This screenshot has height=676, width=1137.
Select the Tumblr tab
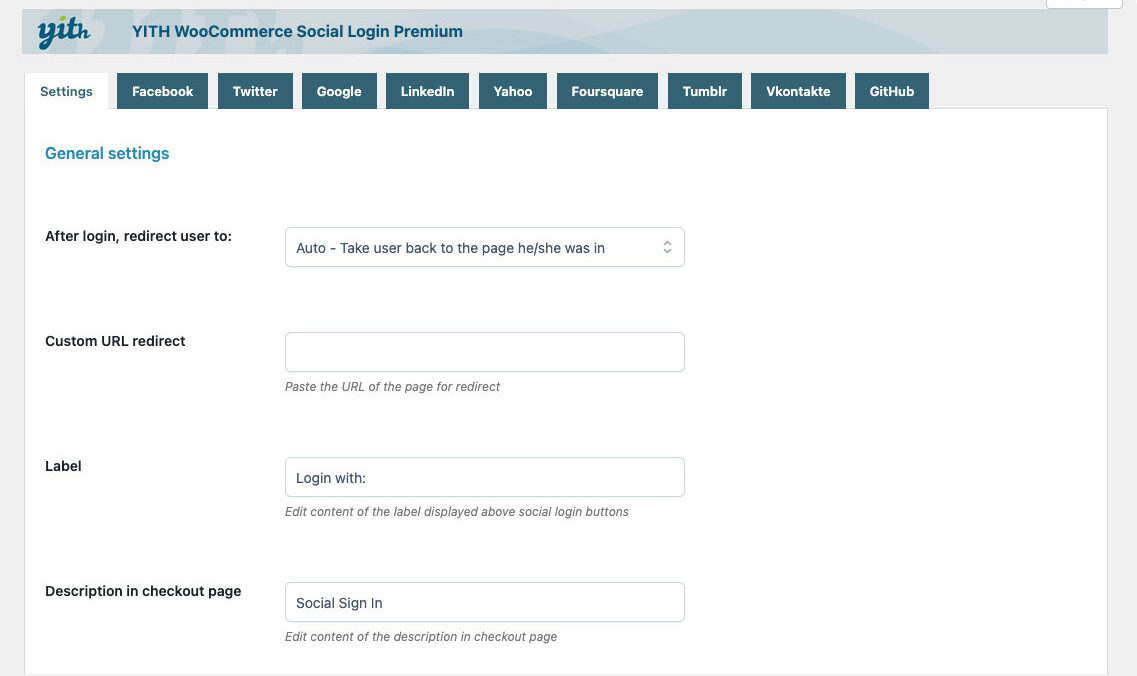pyautogui.click(x=705, y=91)
